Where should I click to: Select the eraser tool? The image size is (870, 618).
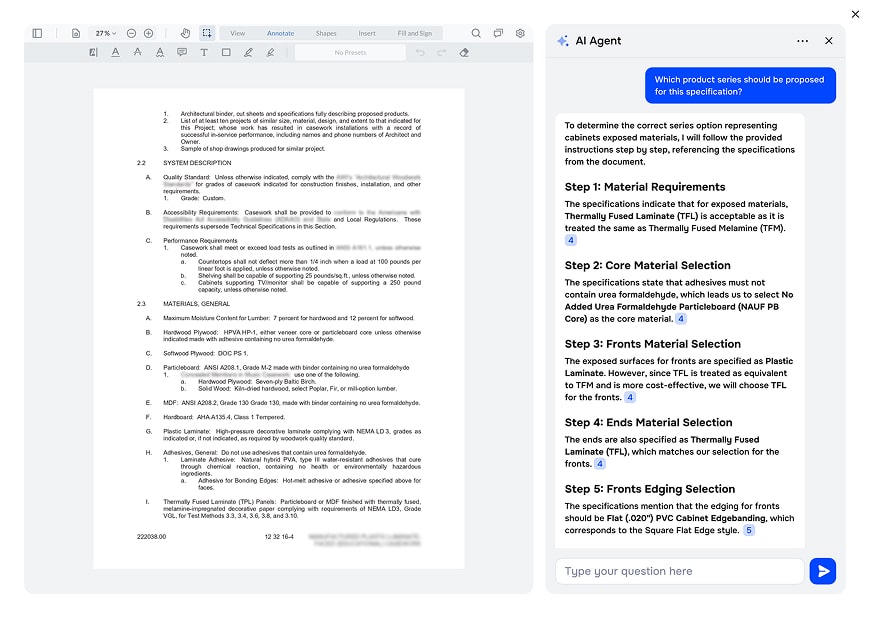[x=464, y=53]
